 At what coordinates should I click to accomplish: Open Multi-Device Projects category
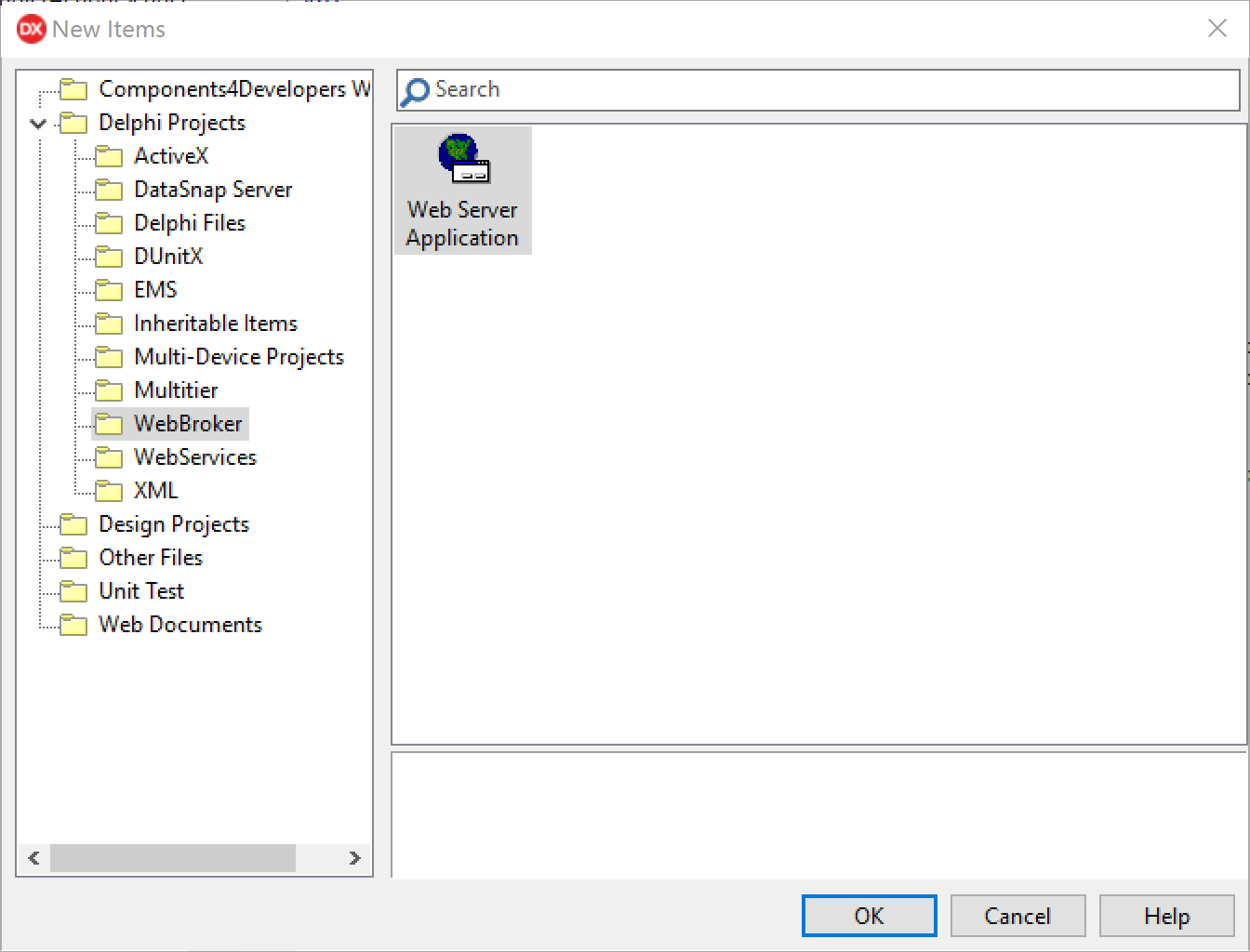pyautogui.click(x=239, y=357)
